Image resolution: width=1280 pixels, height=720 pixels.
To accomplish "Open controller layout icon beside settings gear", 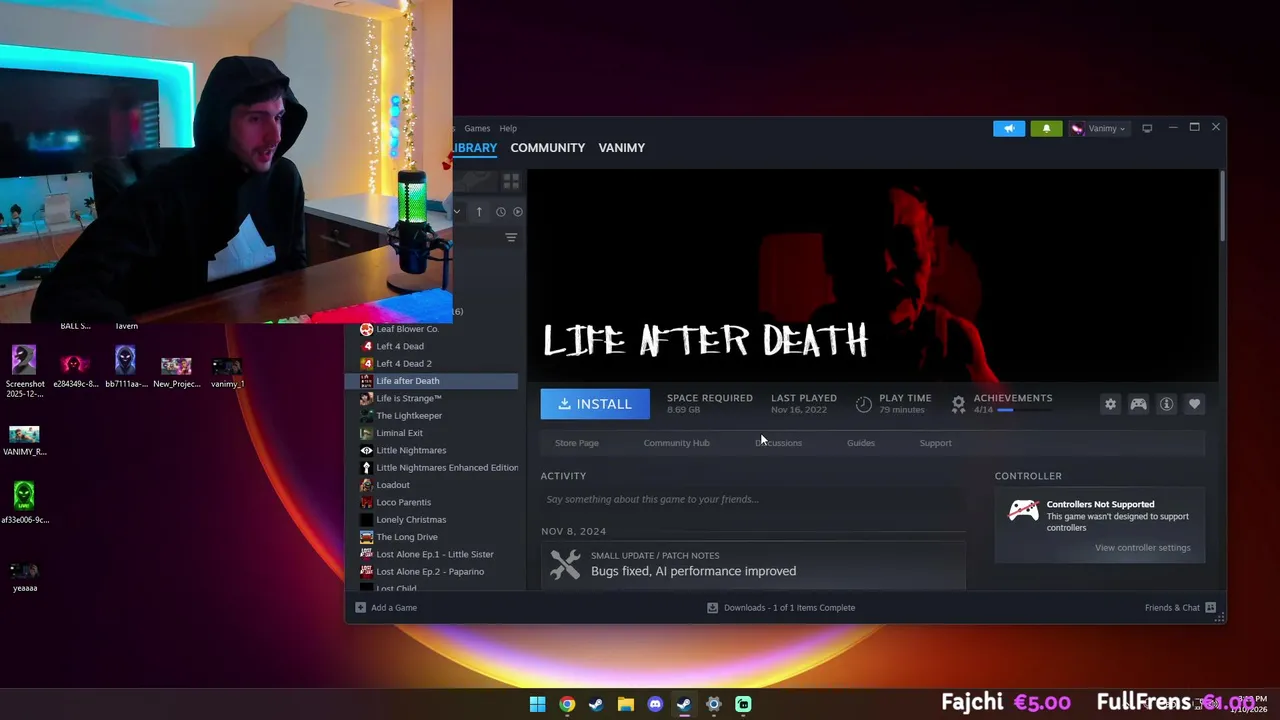I will [1138, 404].
